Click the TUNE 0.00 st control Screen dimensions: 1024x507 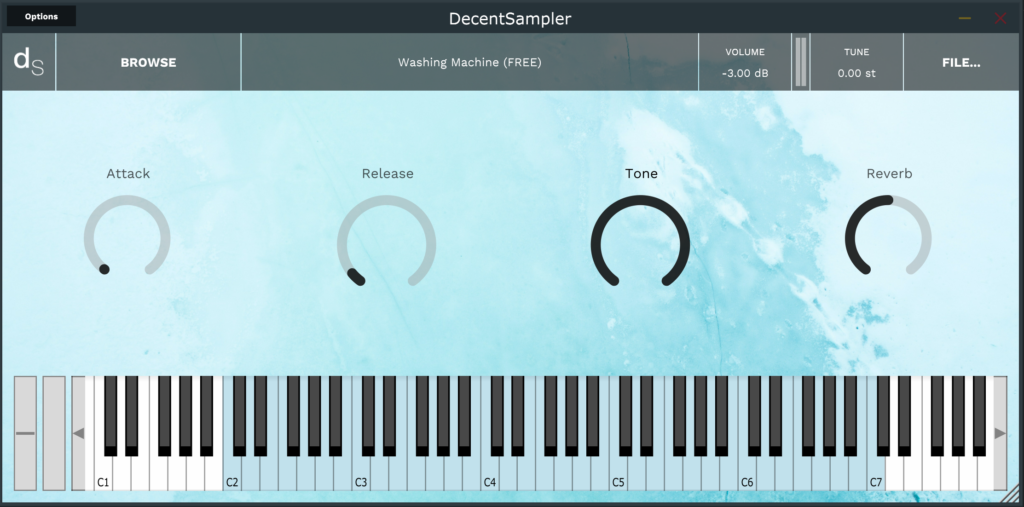click(856, 62)
